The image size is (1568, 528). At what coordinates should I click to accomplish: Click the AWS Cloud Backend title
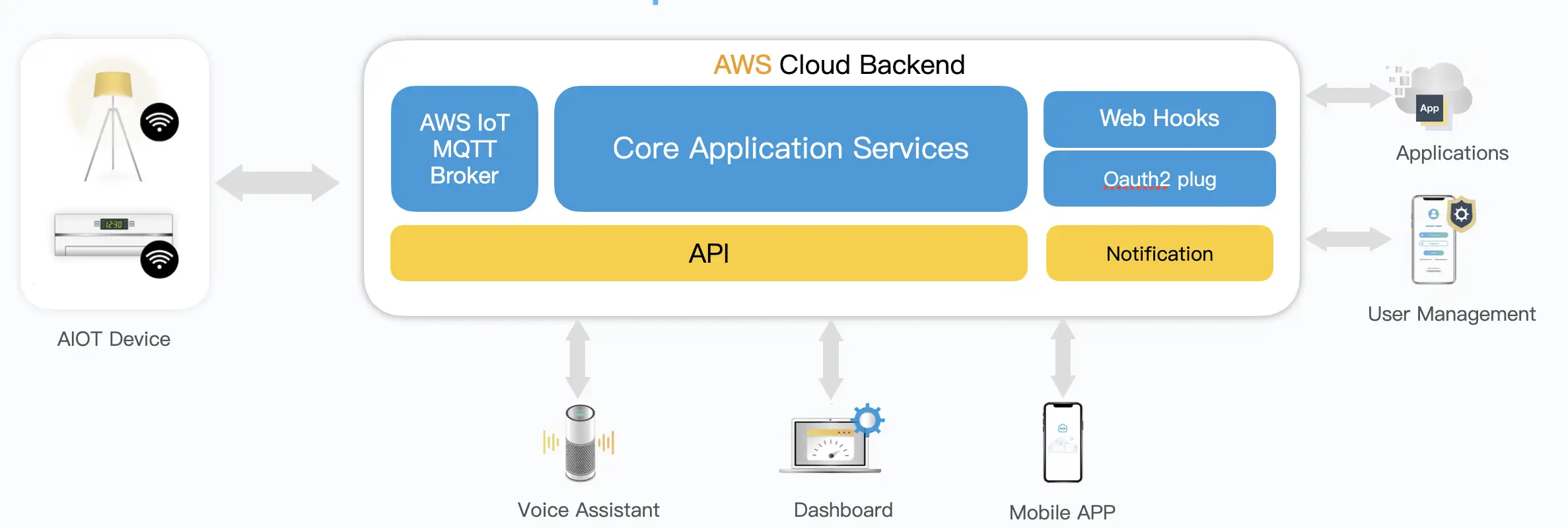(839, 65)
